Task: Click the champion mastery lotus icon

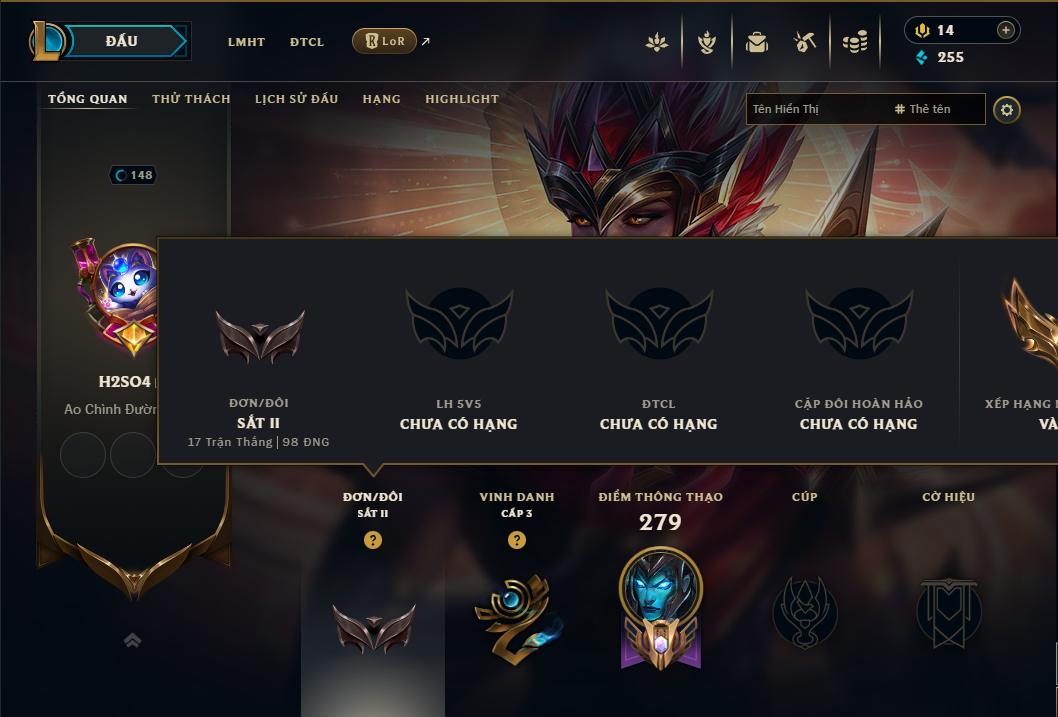Action: (x=657, y=42)
